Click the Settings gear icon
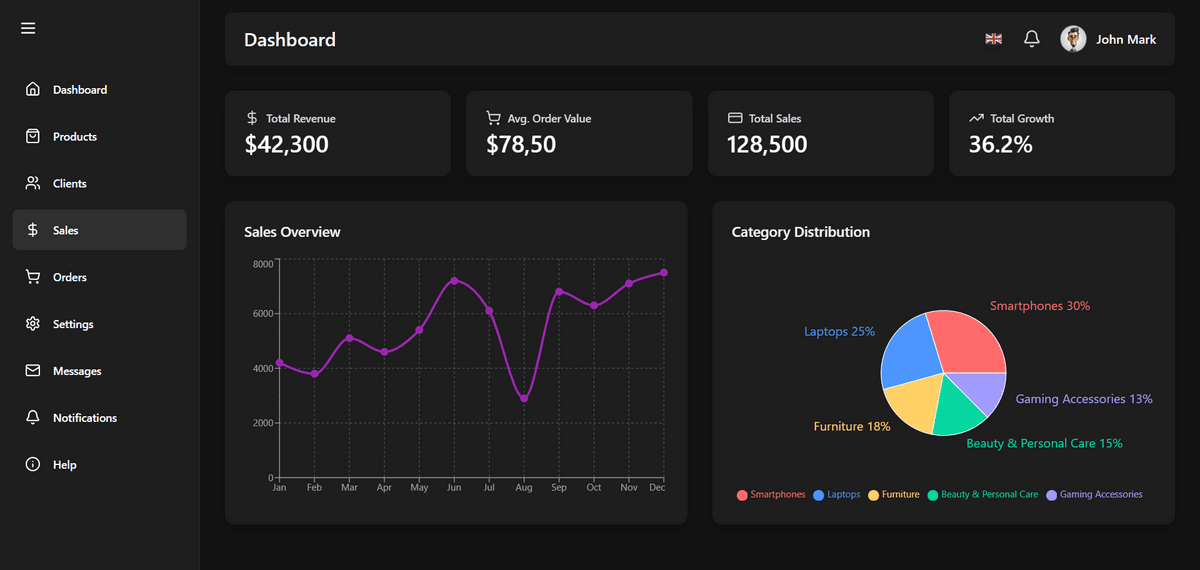This screenshot has width=1200, height=570. (x=33, y=324)
